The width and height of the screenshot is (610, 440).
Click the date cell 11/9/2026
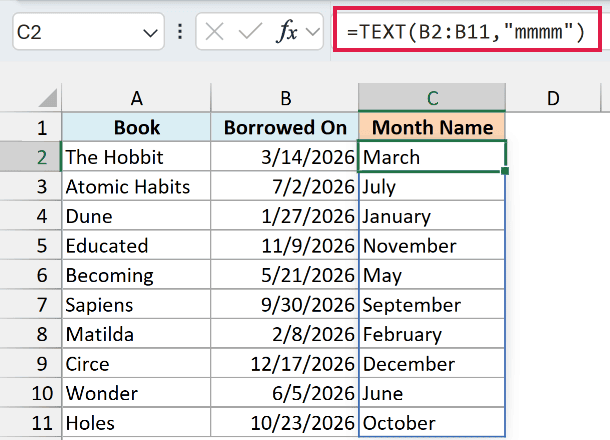285,245
